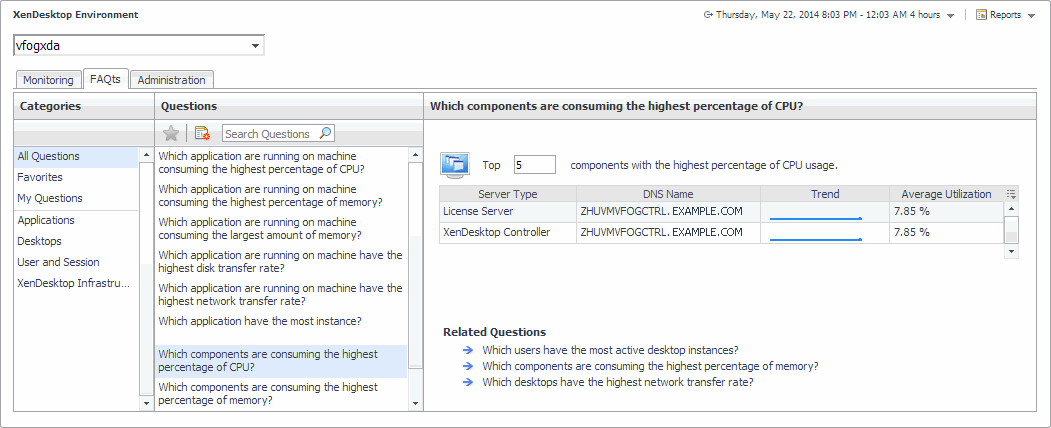Click the time range clock arrow icon
Image resolution: width=1051 pixels, height=428 pixels.
(x=708, y=15)
